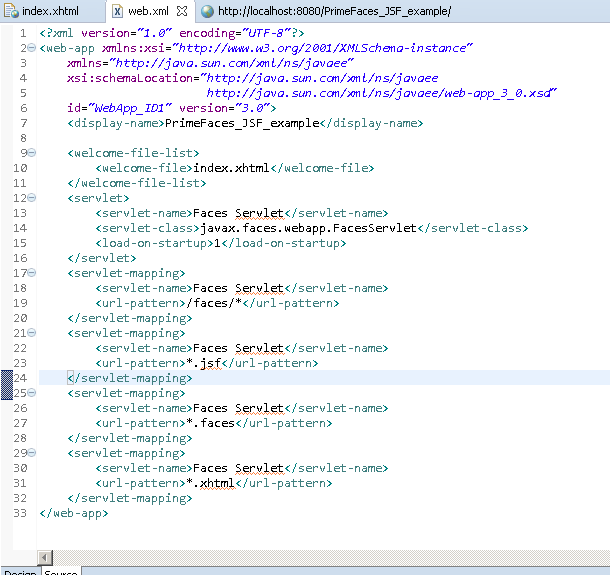Viewport: 610px width, 575px height.
Task: Click the text PrimeFaces_JSF_example in display-name
Action: [x=242, y=123]
